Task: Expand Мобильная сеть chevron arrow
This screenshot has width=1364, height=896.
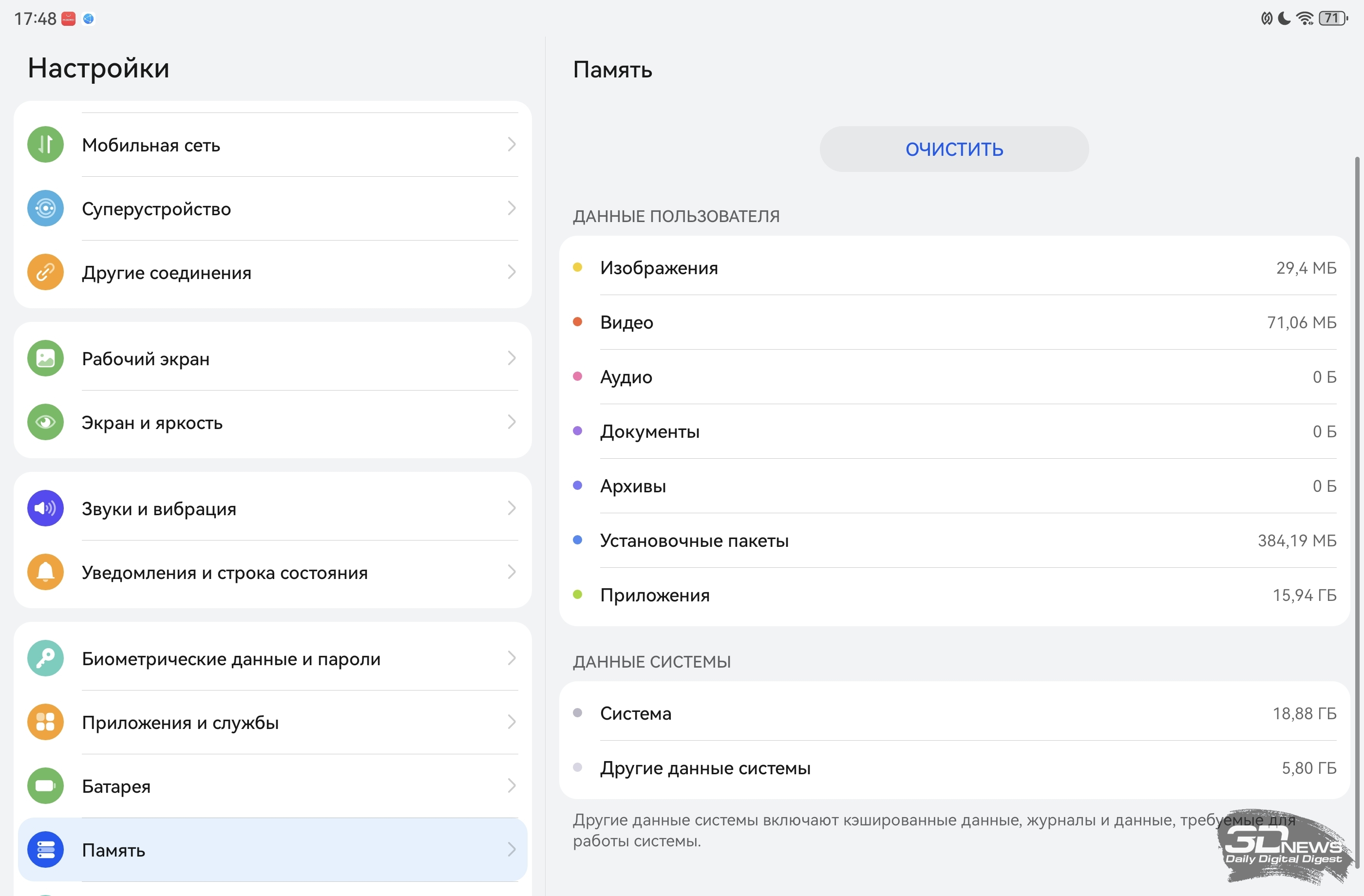Action: [512, 144]
